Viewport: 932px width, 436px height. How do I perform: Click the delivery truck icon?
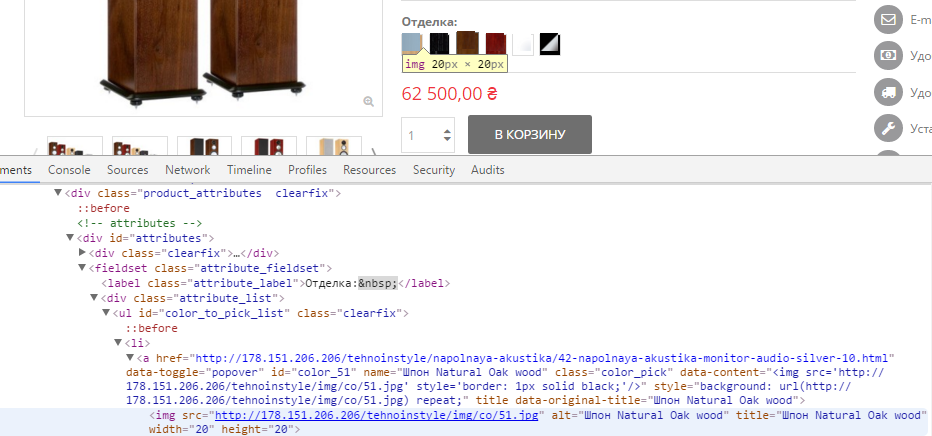pos(888,92)
